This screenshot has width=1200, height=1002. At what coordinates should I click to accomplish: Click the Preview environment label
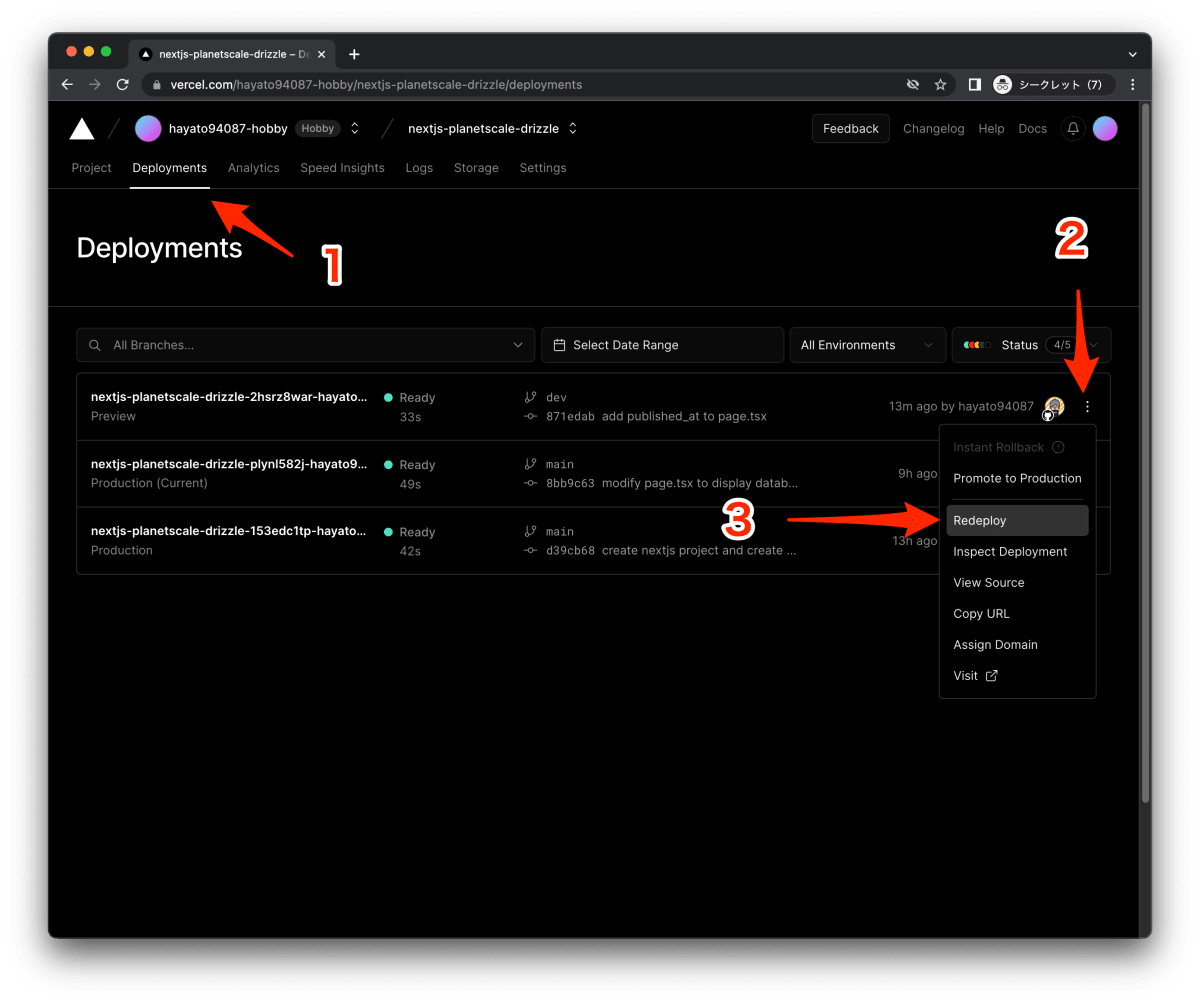click(x=113, y=416)
